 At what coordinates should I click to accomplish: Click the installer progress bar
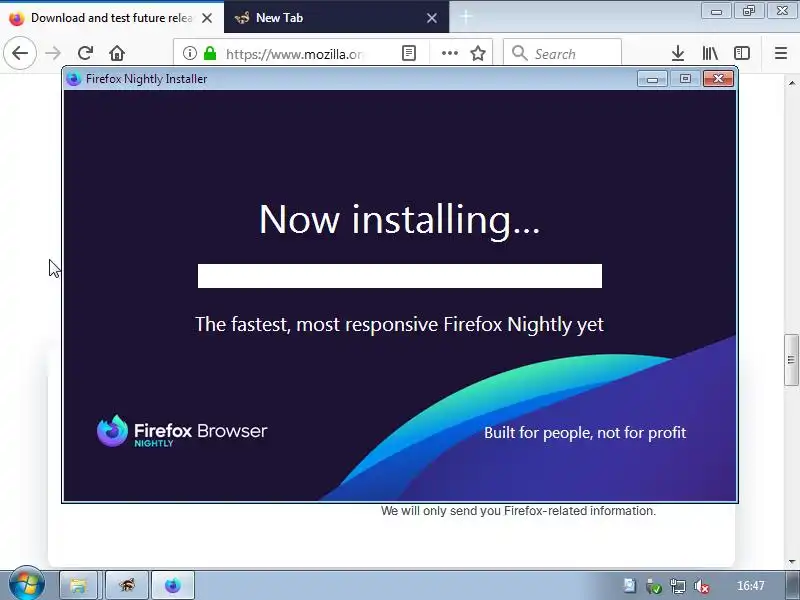point(399,276)
